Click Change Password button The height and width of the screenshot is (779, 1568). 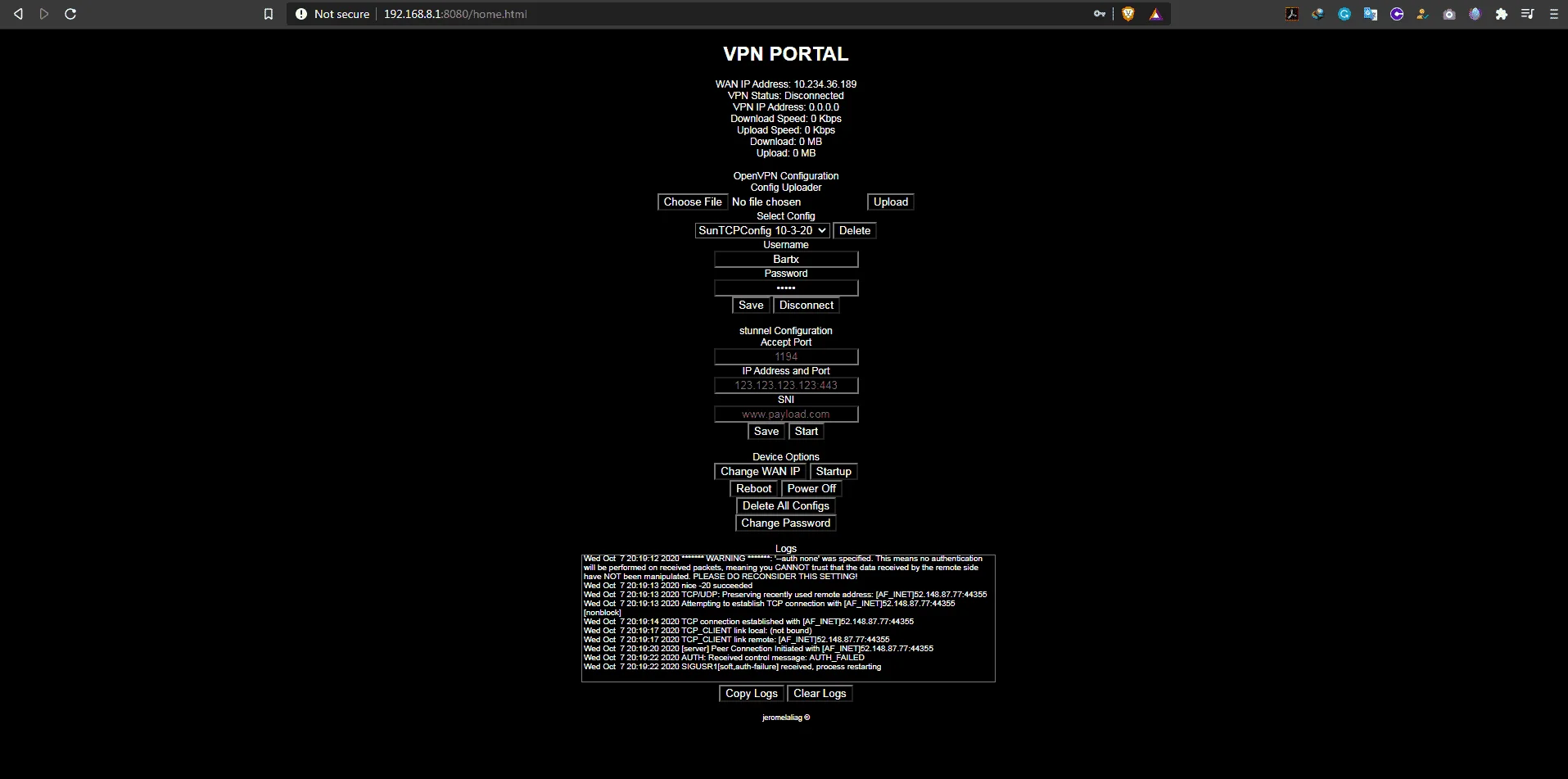[786, 523]
